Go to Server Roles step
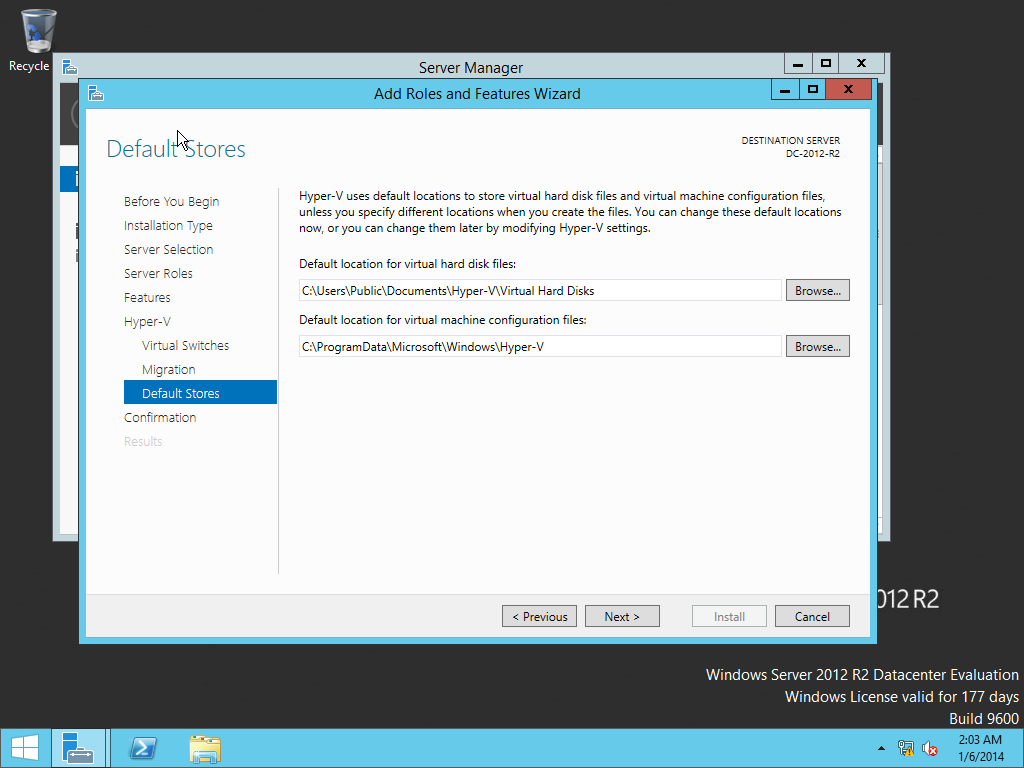Screen dimensions: 1024x768 (x=158, y=274)
